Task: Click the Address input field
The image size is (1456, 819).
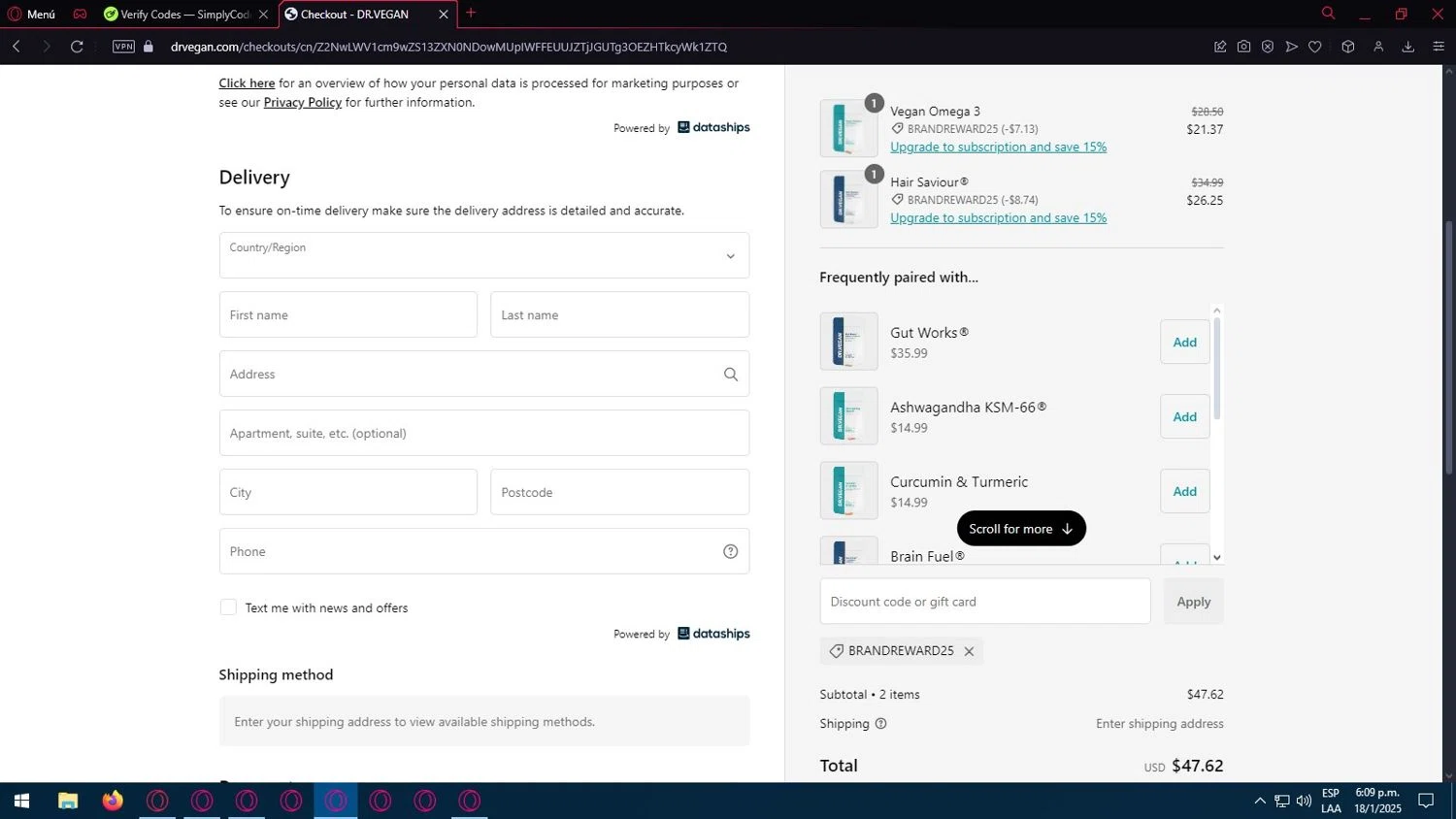Action: pyautogui.click(x=484, y=374)
